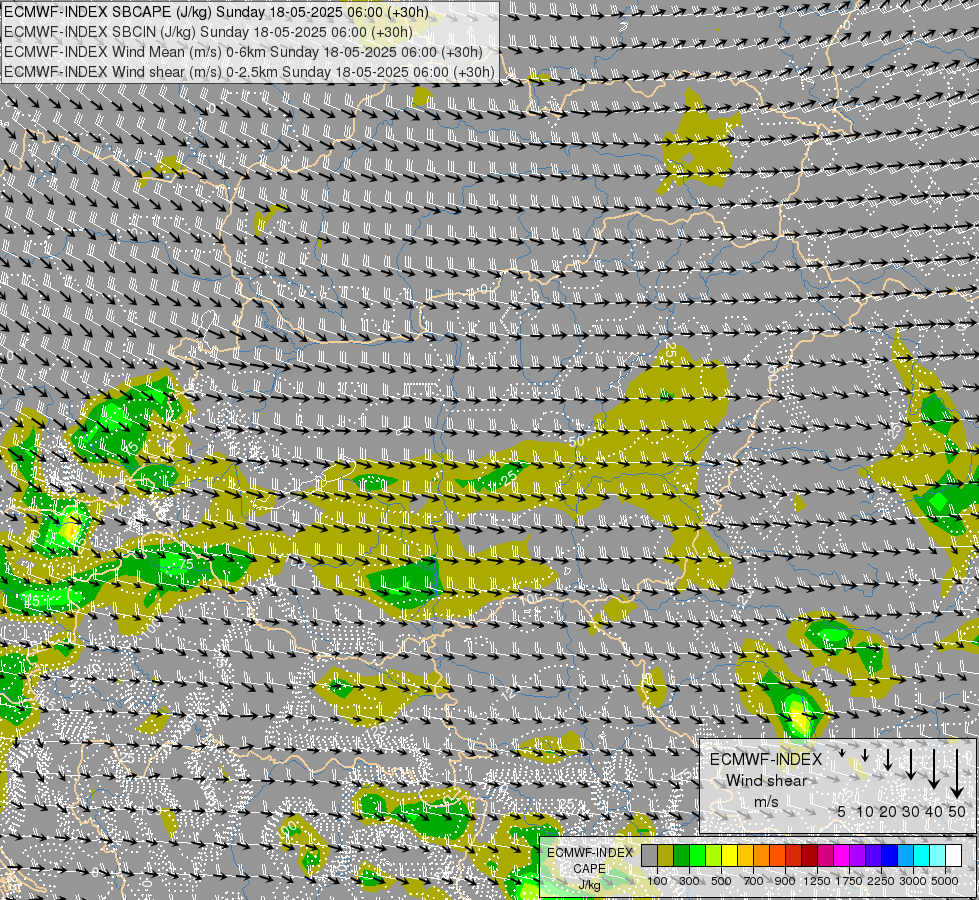Click the '50' value under wind shear arrows
Image resolution: width=979 pixels, height=900 pixels.
pos(957,811)
